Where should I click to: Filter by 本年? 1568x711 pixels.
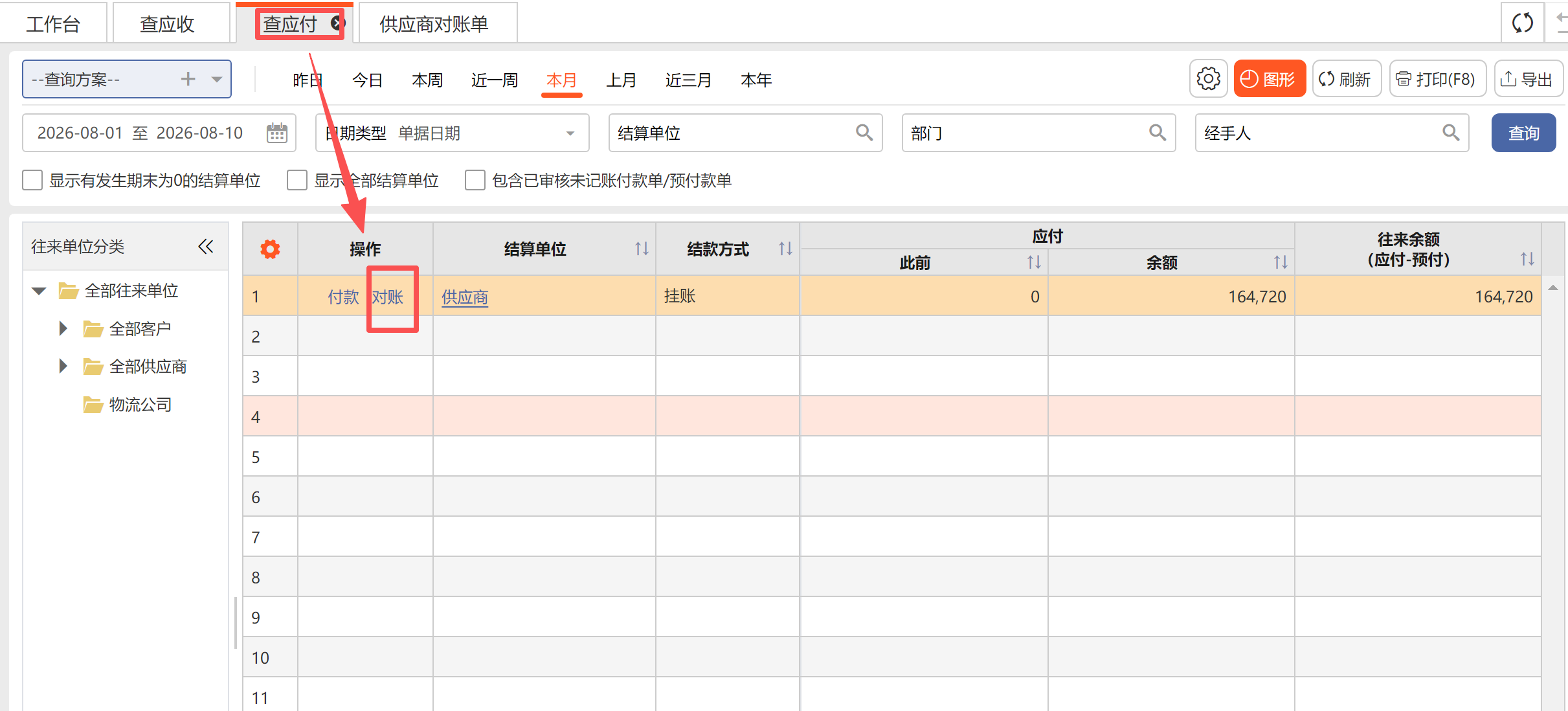(x=756, y=80)
